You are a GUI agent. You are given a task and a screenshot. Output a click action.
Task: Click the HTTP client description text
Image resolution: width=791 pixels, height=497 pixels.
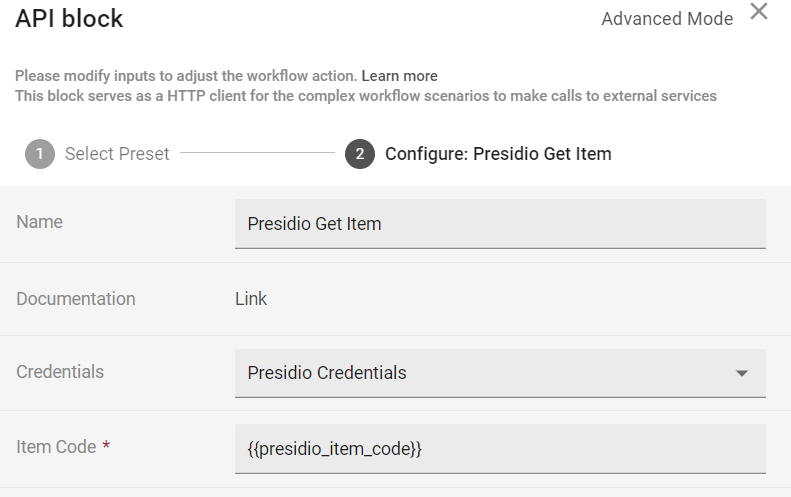(365, 96)
